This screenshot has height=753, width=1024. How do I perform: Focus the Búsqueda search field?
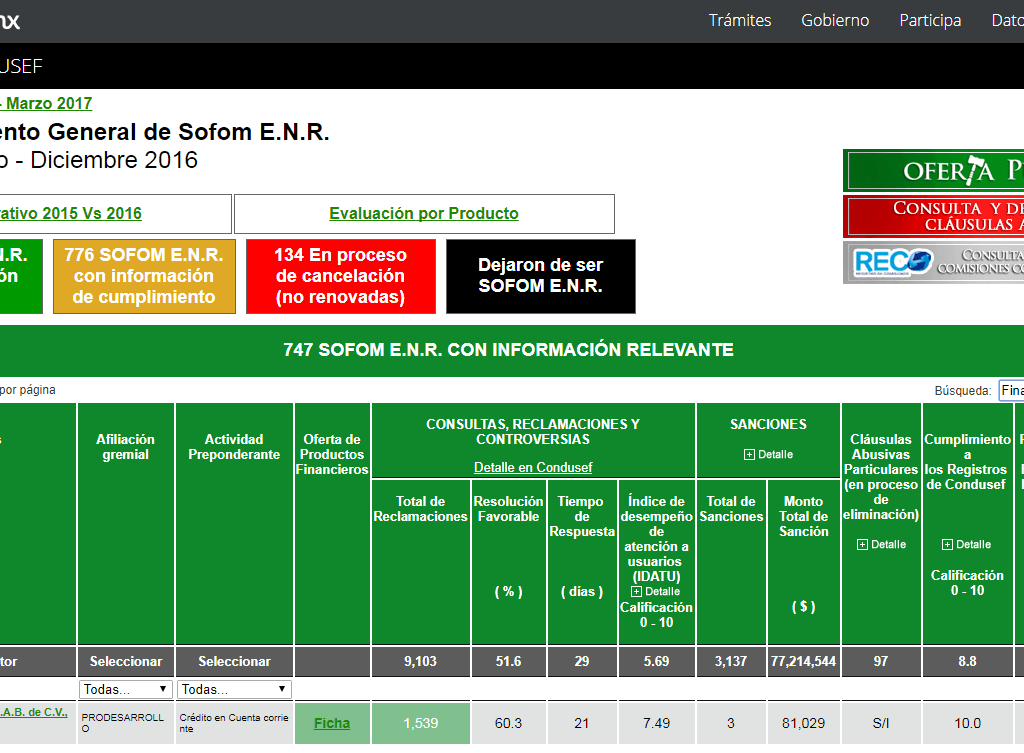1012,391
